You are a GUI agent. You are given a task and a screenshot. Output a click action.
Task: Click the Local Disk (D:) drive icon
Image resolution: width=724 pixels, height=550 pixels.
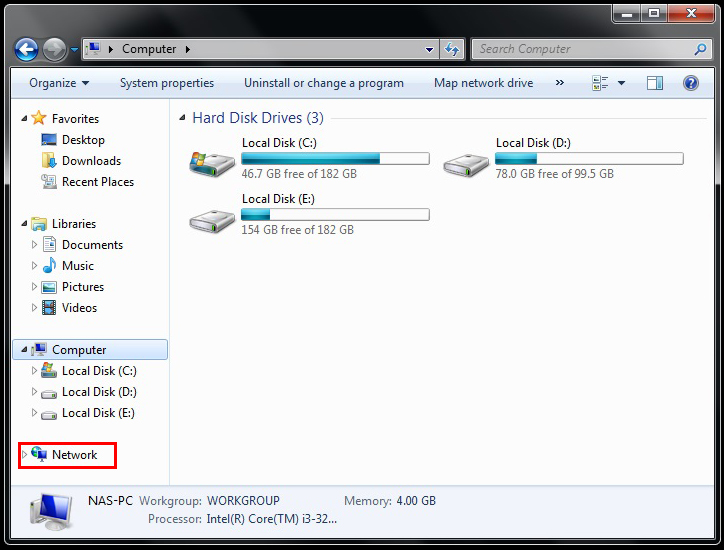[466, 165]
